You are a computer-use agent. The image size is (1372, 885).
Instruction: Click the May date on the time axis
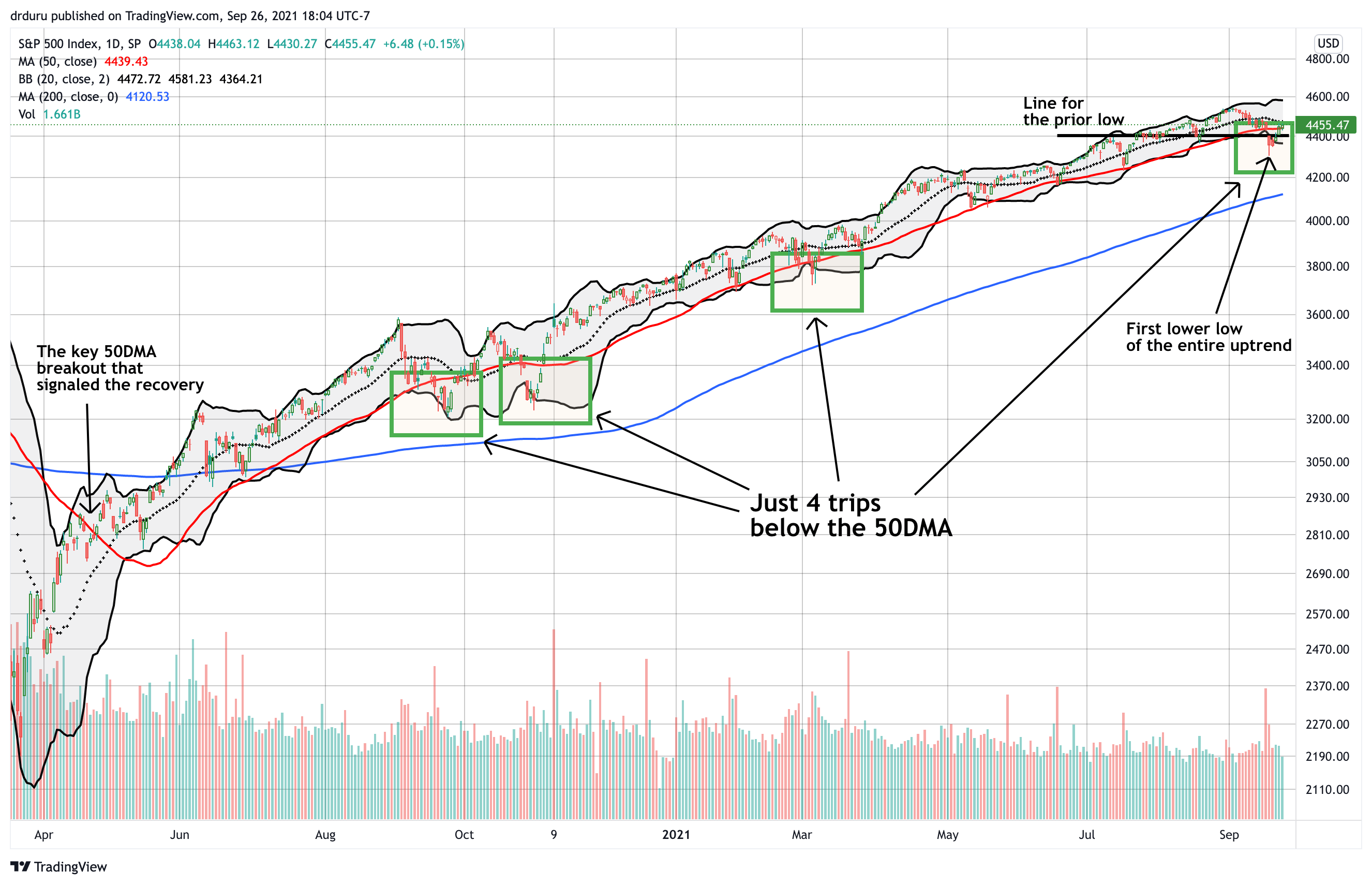[x=948, y=835]
